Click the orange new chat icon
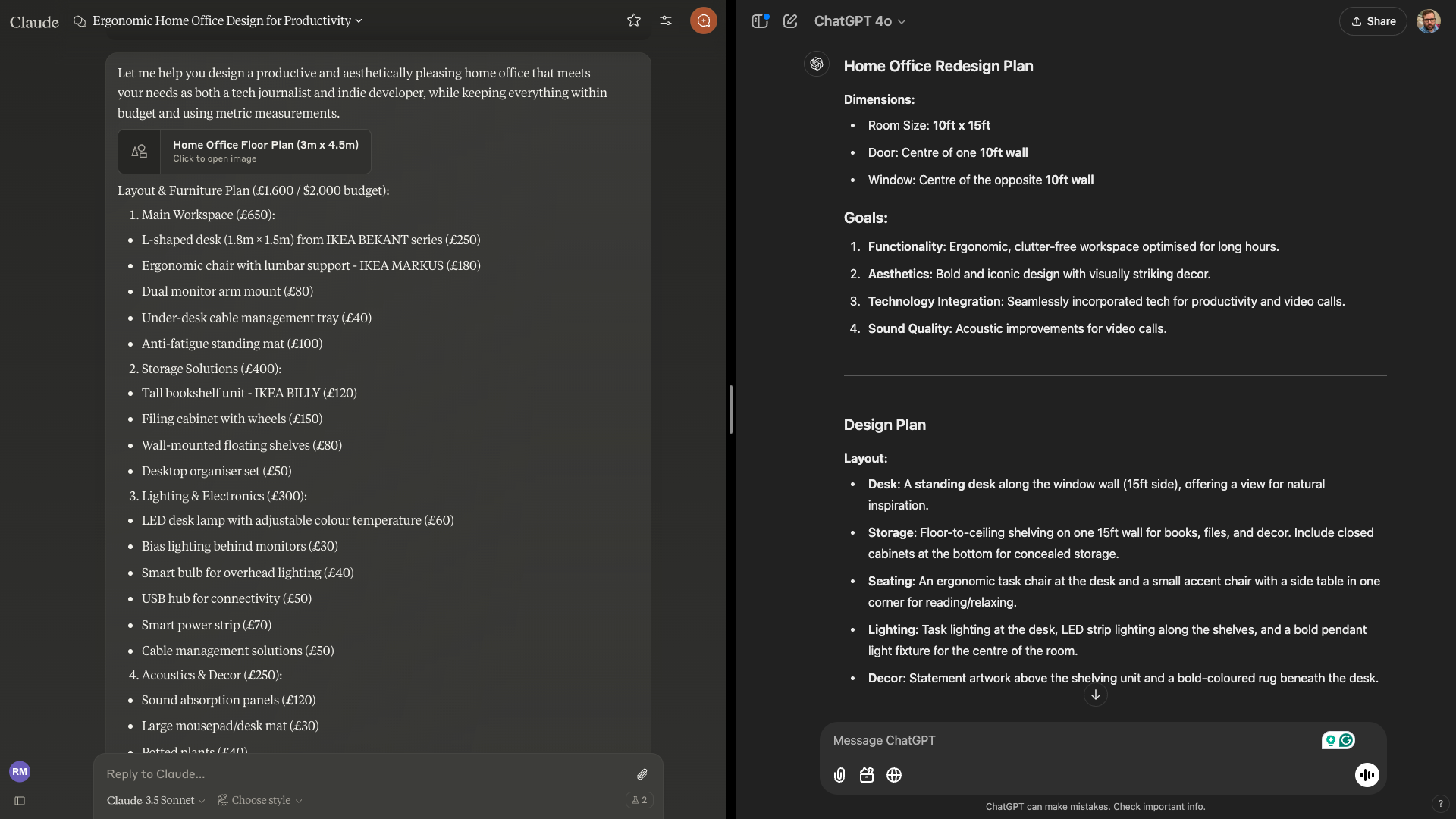The width and height of the screenshot is (1456, 819). pyautogui.click(x=703, y=20)
